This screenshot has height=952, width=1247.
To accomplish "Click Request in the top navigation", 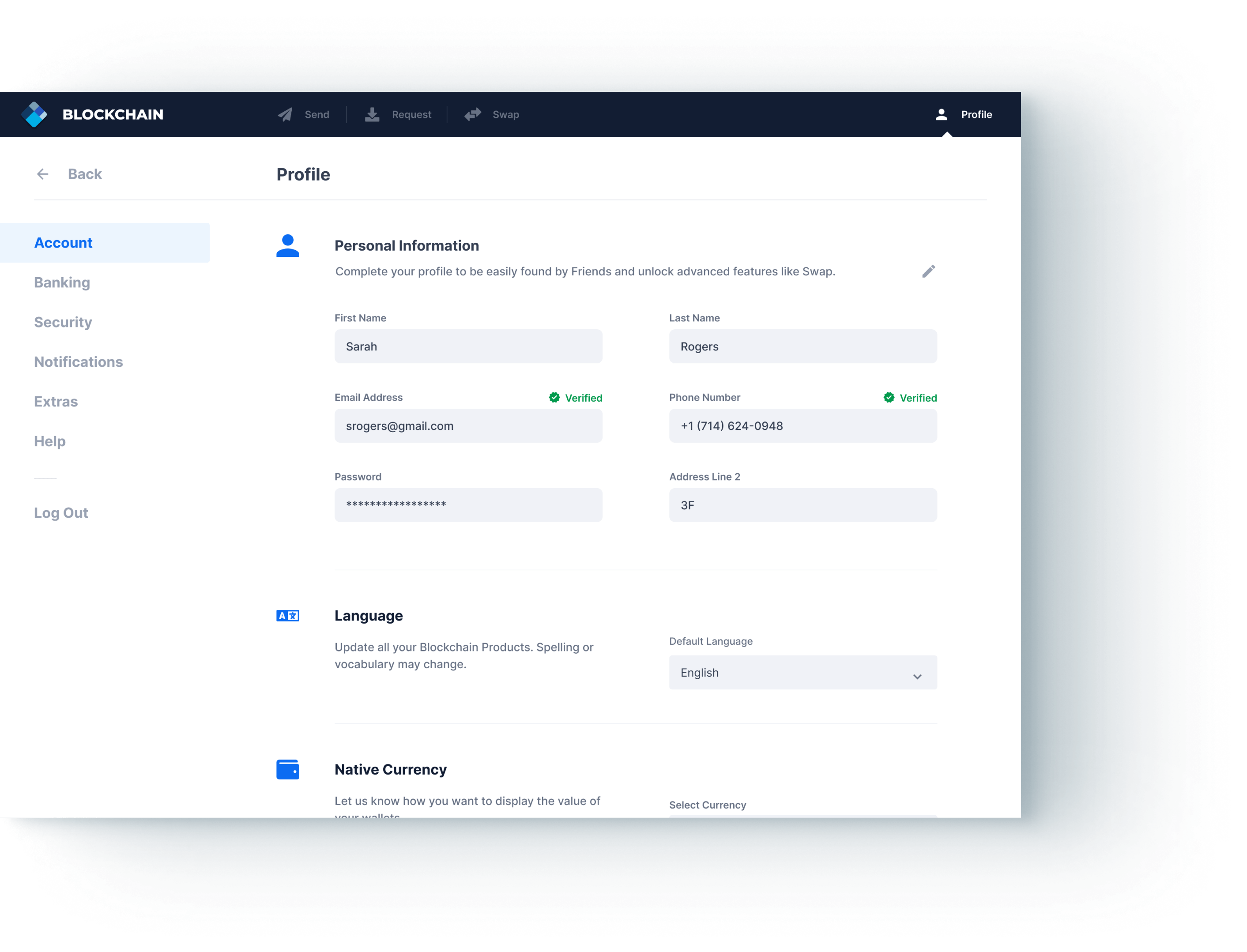I will [411, 114].
